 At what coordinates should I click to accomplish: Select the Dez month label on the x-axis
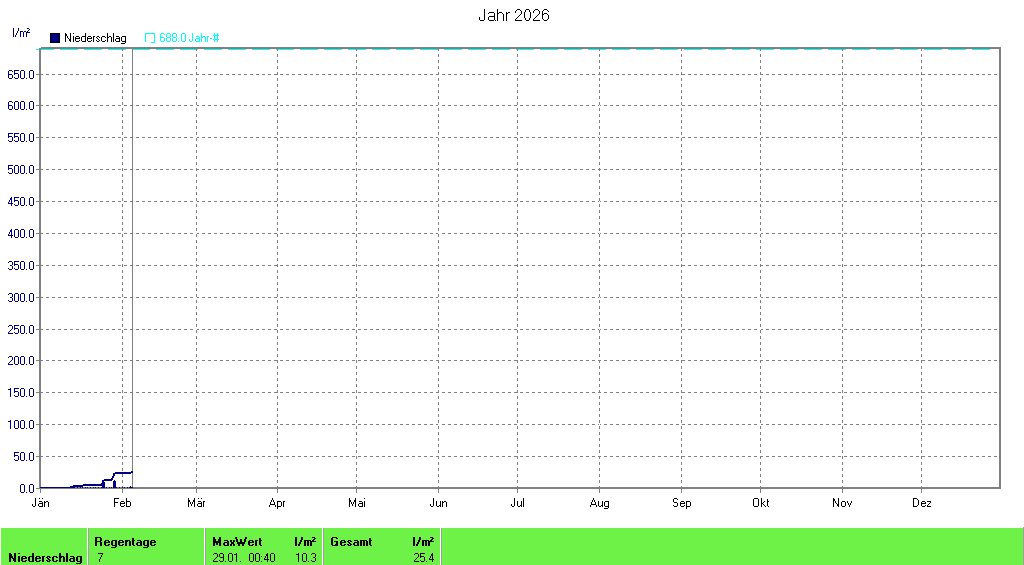922,503
